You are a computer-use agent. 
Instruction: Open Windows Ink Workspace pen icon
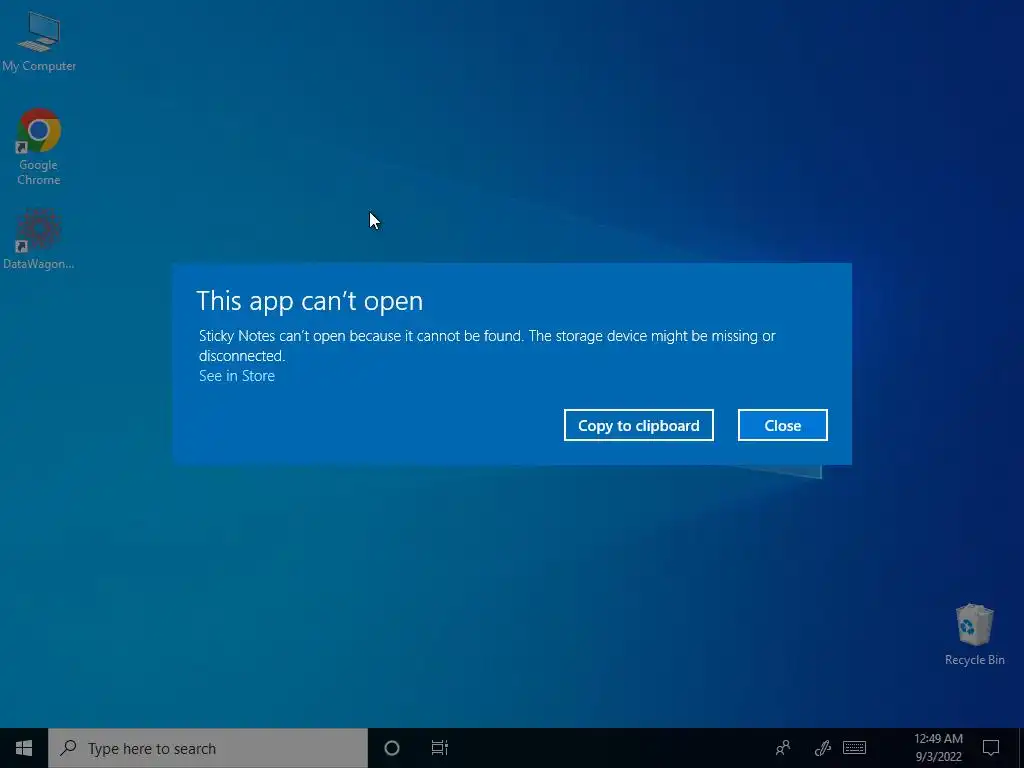coord(822,748)
